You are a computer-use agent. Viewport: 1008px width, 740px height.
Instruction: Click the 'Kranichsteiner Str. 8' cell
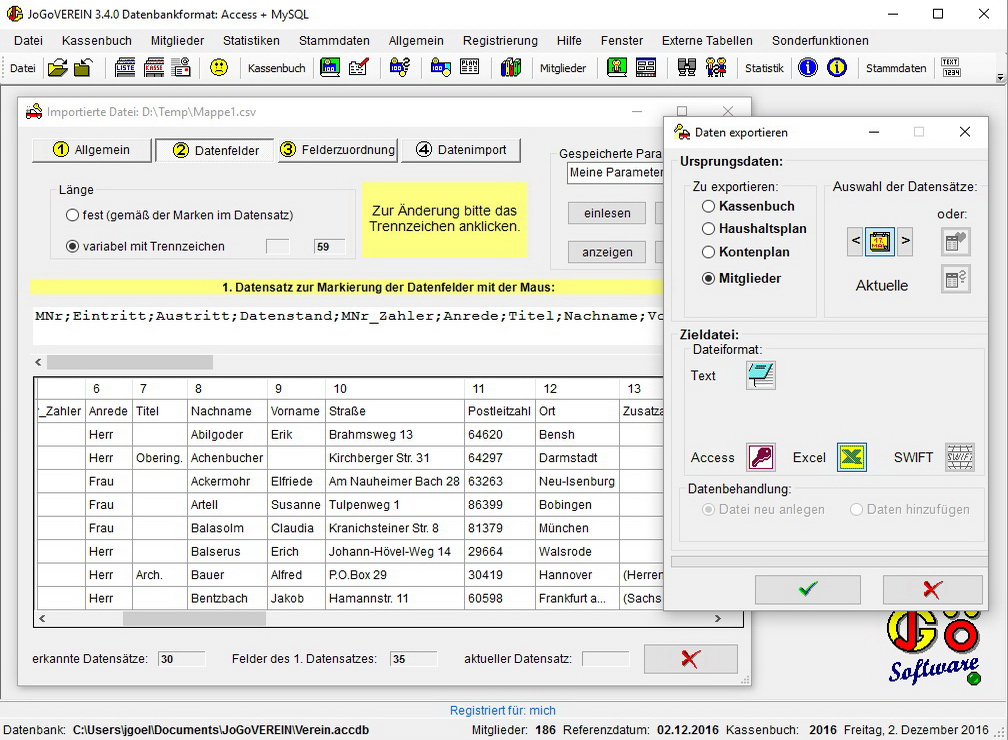pos(394,528)
